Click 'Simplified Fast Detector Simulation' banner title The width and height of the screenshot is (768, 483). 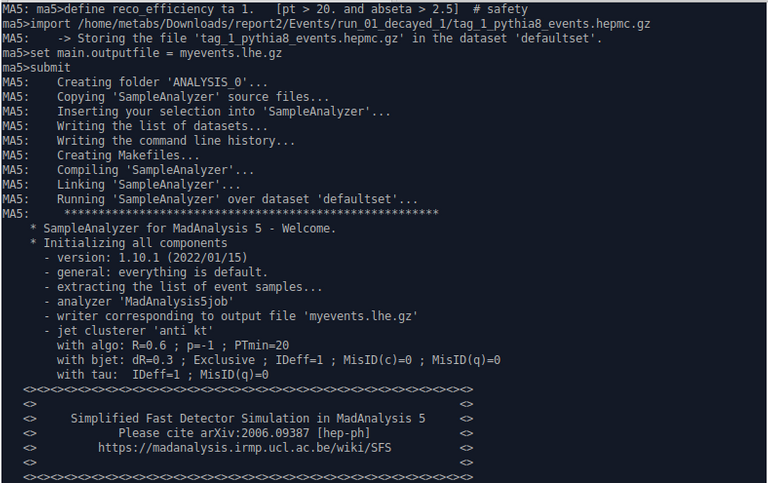[x=248, y=418]
